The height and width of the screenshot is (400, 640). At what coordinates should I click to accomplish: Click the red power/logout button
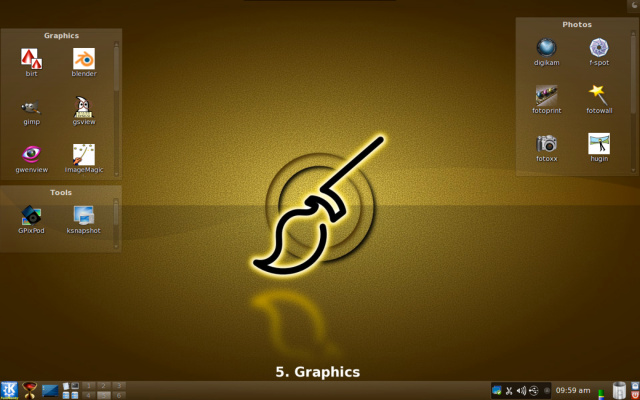[635, 395]
